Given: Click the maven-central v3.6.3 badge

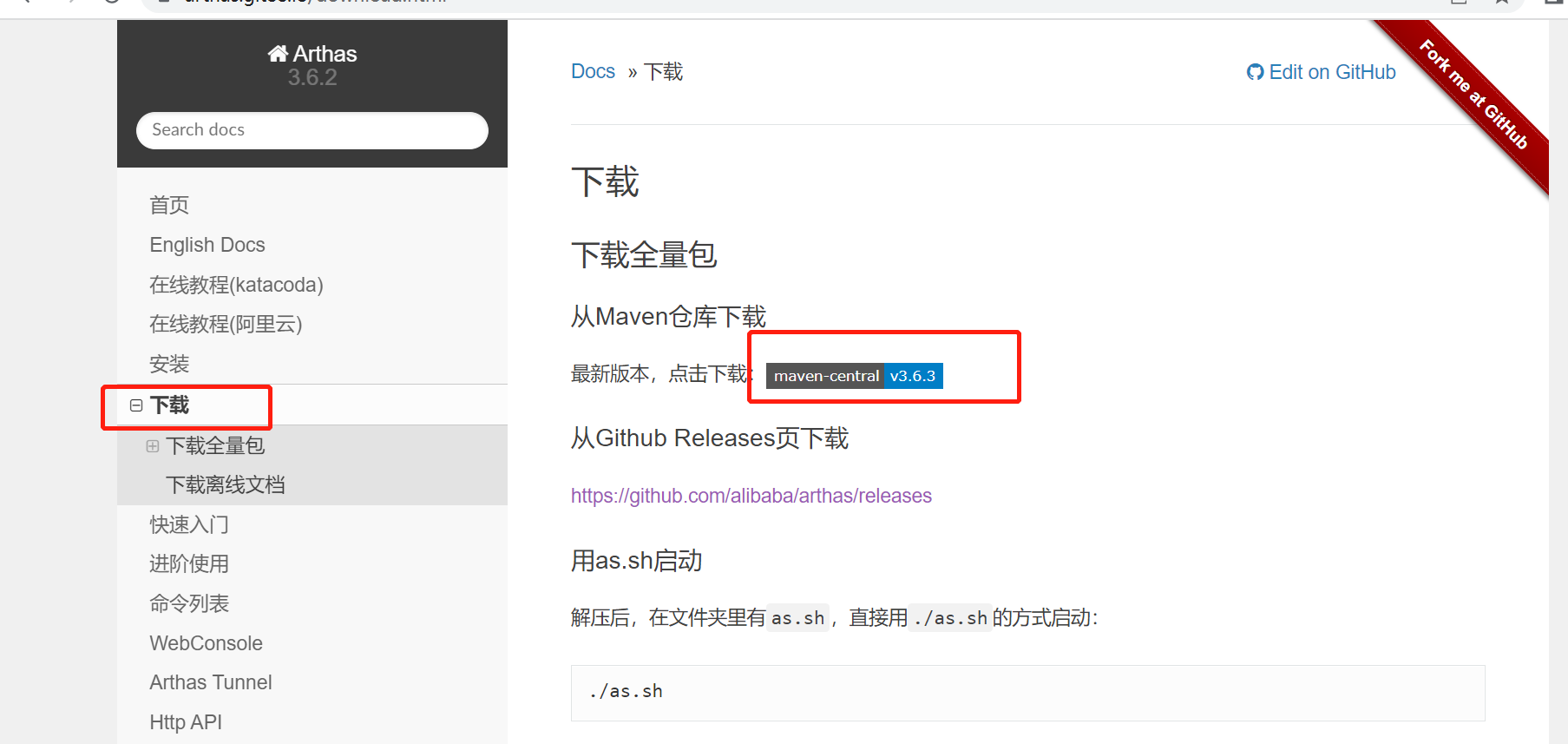Looking at the screenshot, I should pyautogui.click(x=855, y=376).
